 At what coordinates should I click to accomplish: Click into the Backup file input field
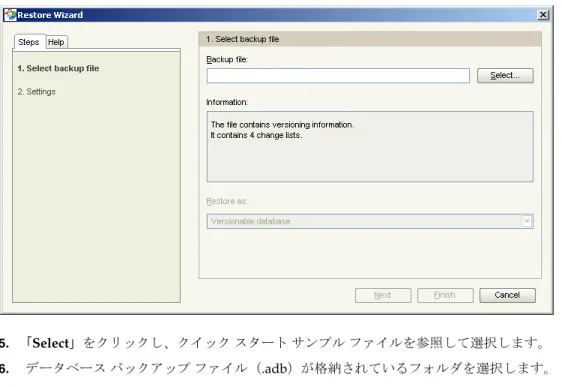click(x=338, y=76)
